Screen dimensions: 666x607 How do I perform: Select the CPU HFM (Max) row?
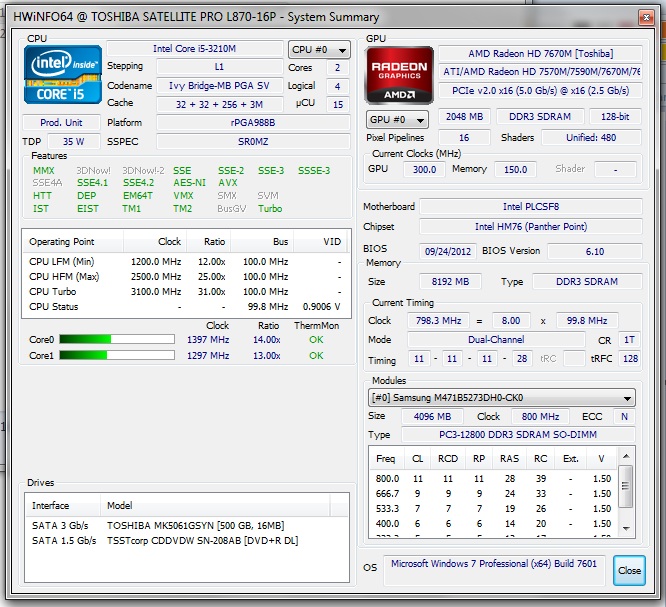(x=185, y=277)
